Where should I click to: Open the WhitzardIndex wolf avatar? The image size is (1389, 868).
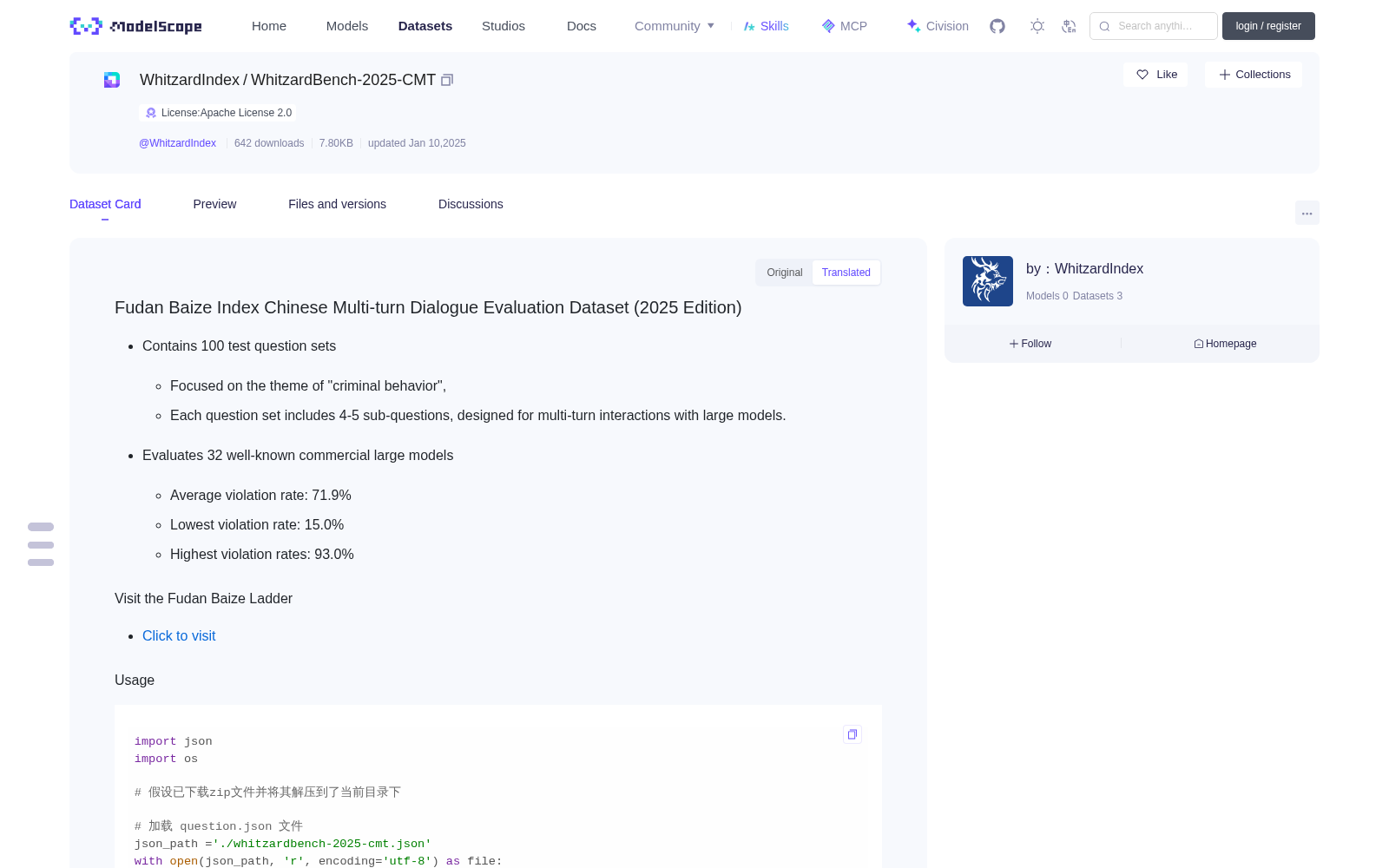(x=988, y=281)
